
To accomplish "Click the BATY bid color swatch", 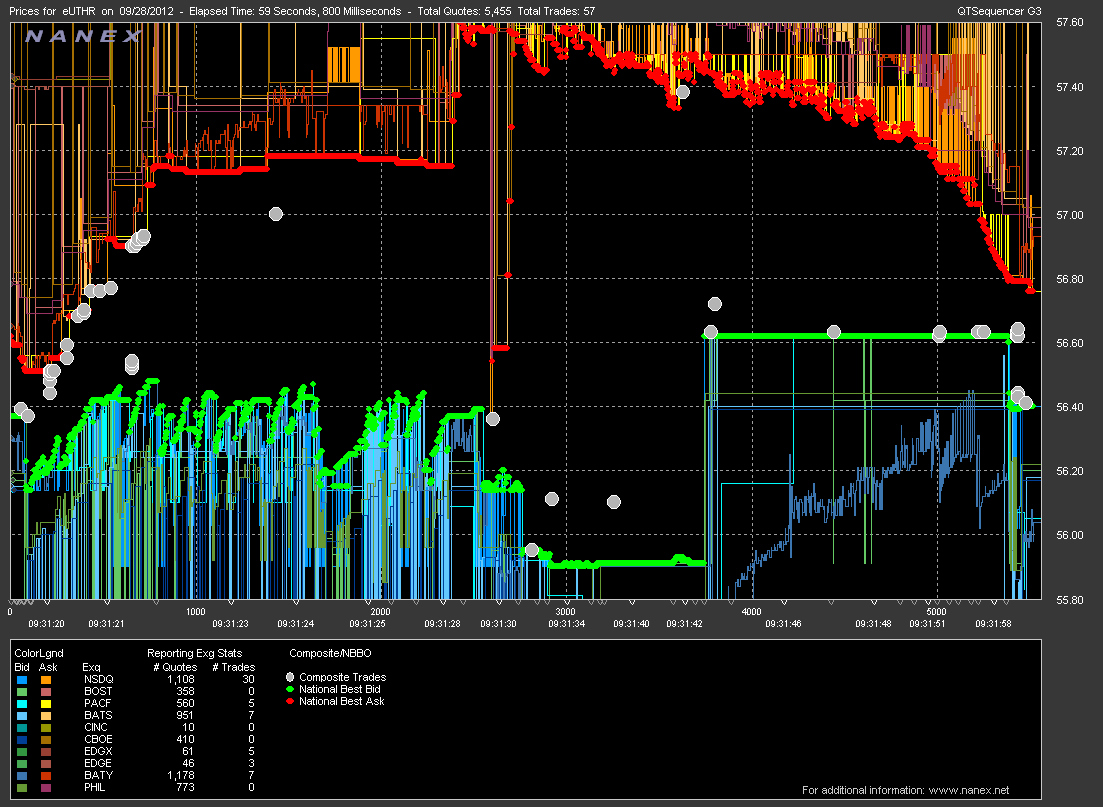I will tap(21, 775).
